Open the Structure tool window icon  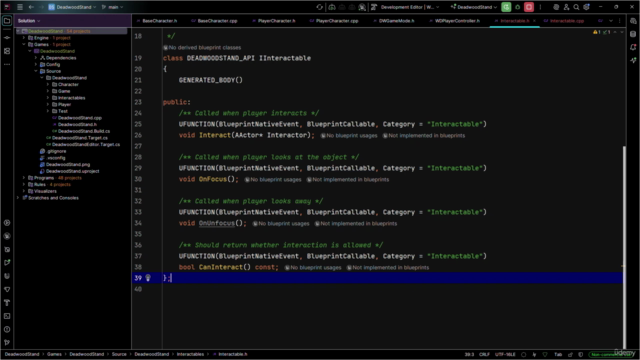point(7,51)
